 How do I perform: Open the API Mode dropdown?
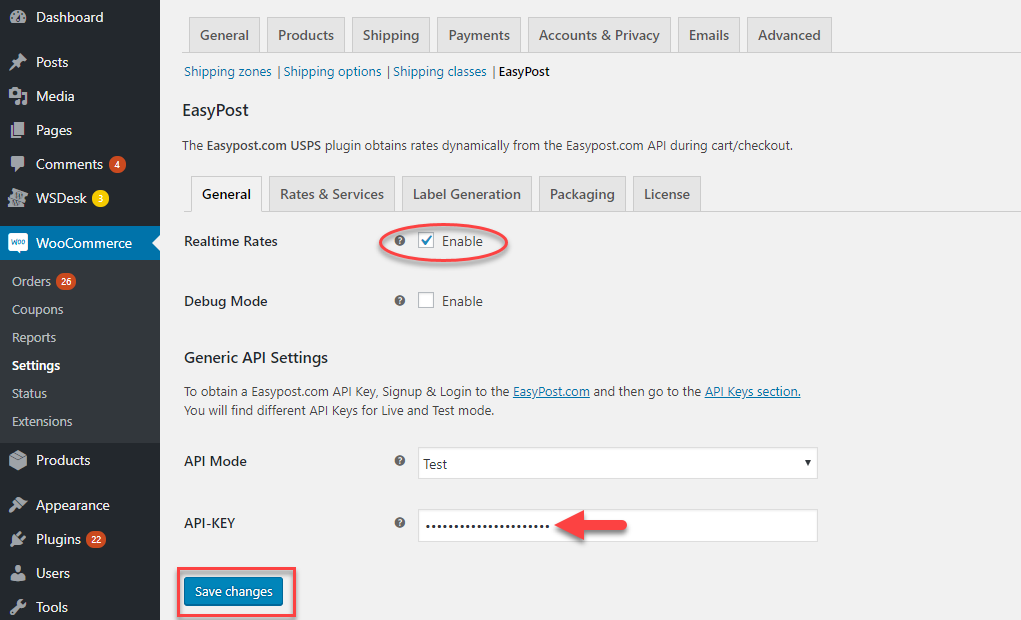(617, 463)
